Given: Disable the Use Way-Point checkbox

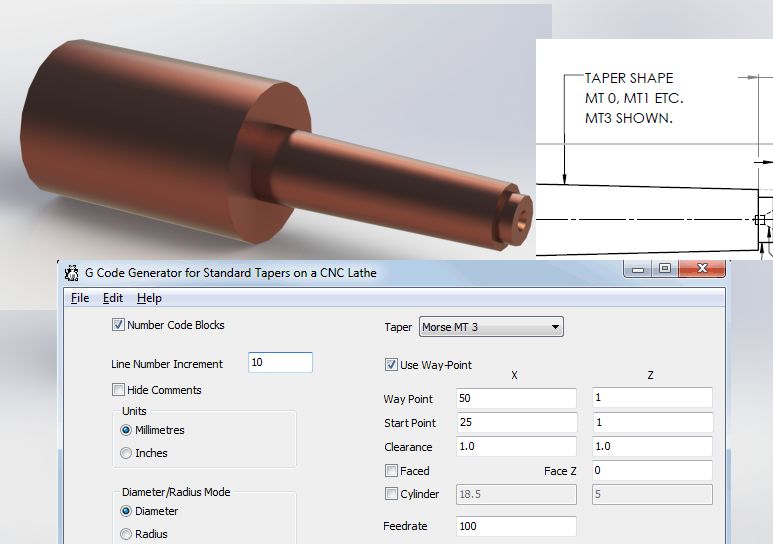Looking at the screenshot, I should [x=391, y=364].
